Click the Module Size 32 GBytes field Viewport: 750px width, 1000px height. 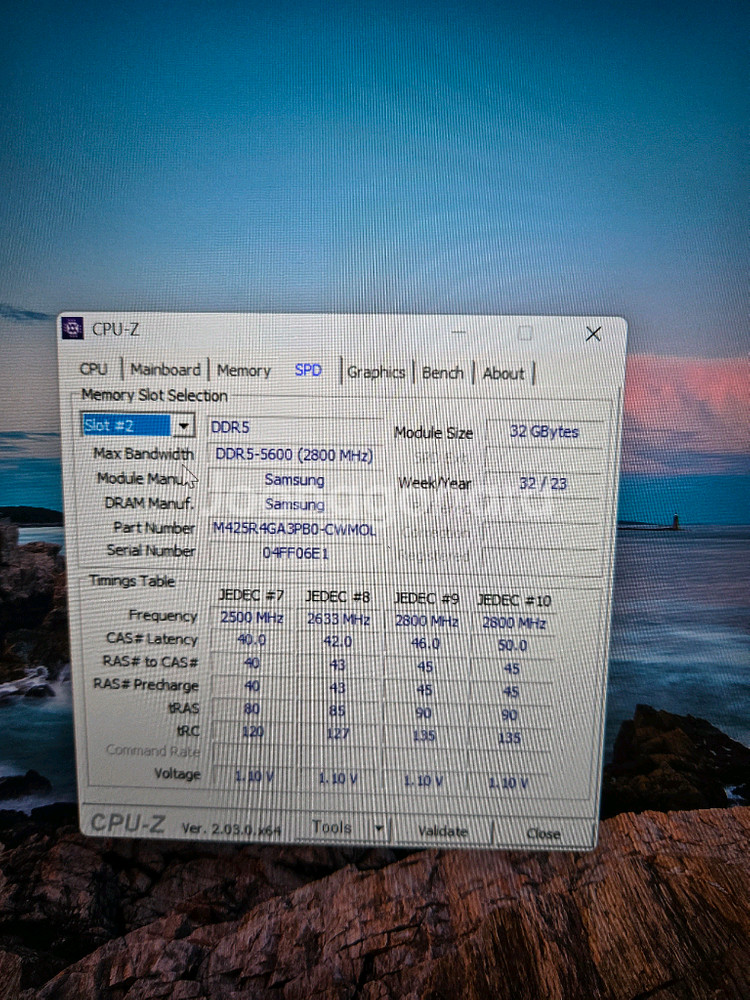544,432
